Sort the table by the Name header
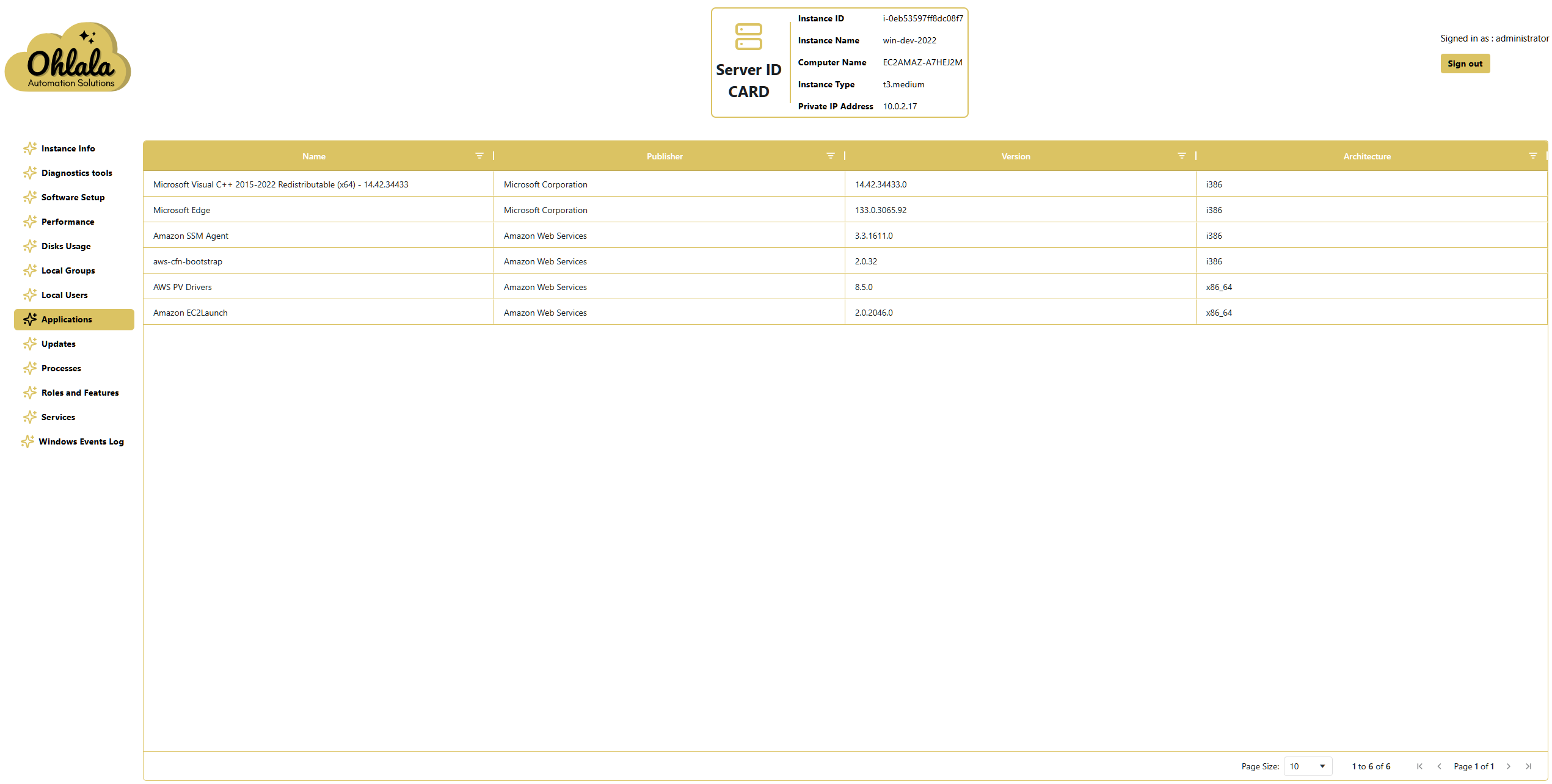 pyautogui.click(x=314, y=156)
